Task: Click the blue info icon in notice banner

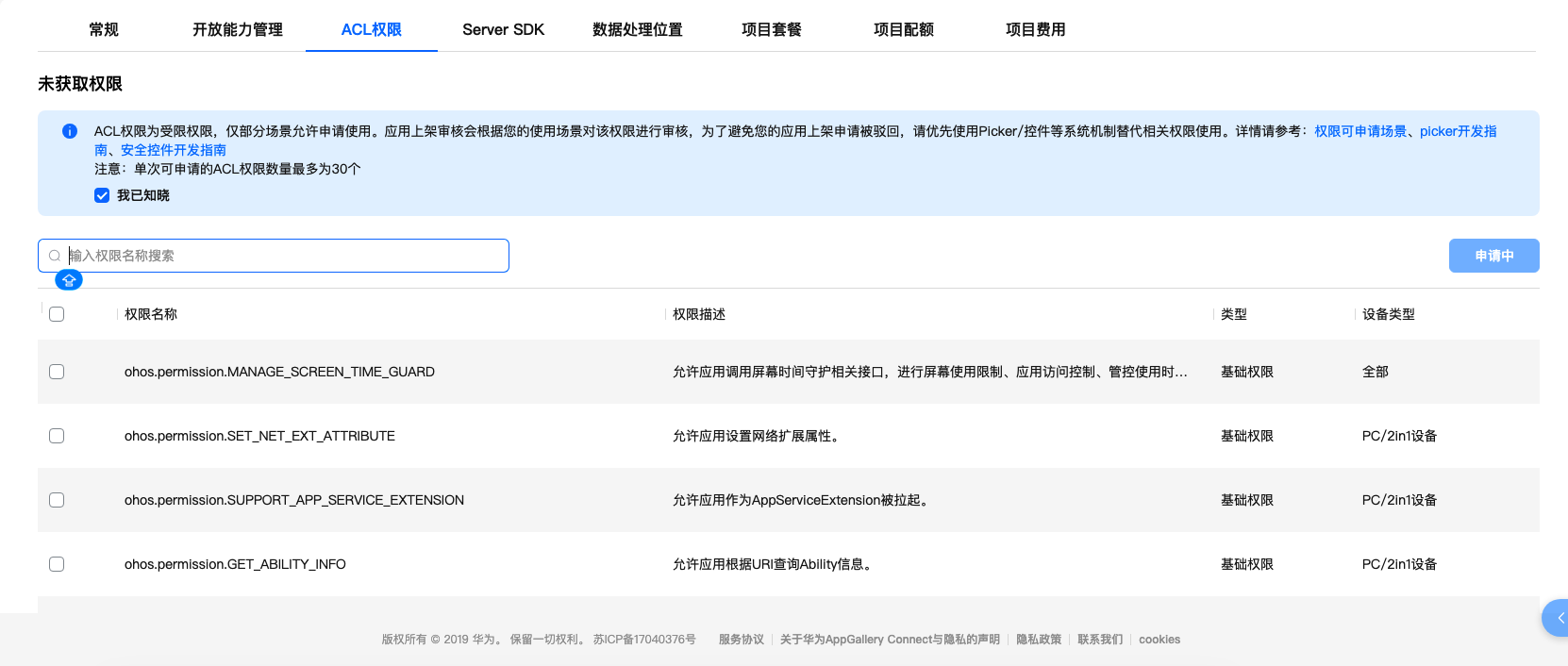Action: point(70,131)
